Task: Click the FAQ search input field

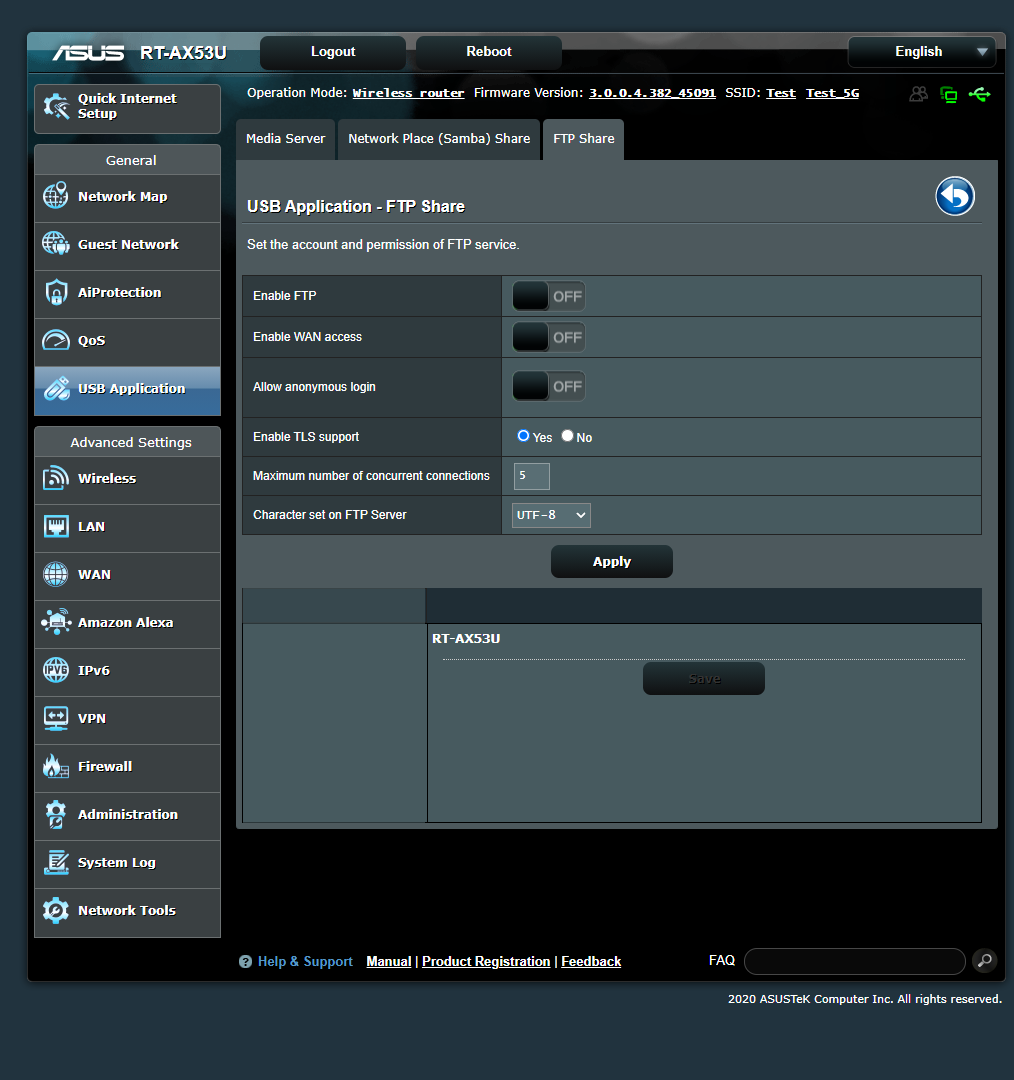Action: (855, 961)
